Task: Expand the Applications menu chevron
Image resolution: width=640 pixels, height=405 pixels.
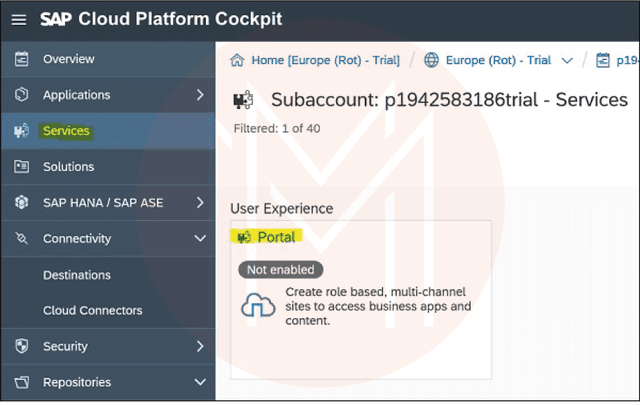Action: point(200,95)
